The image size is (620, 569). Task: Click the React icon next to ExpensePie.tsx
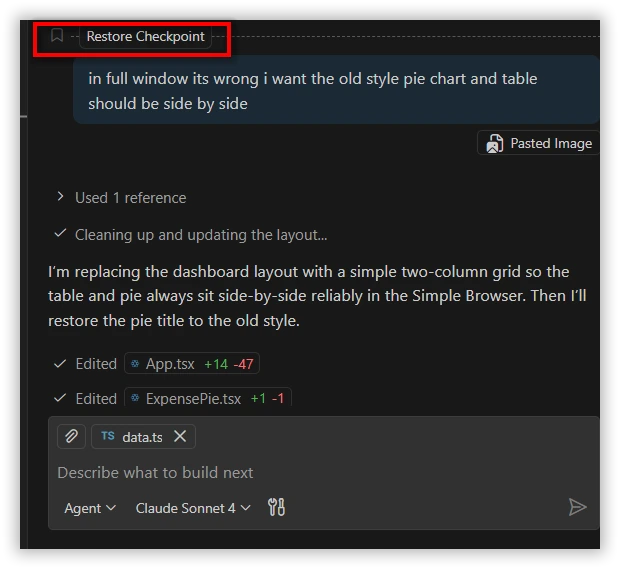136,398
